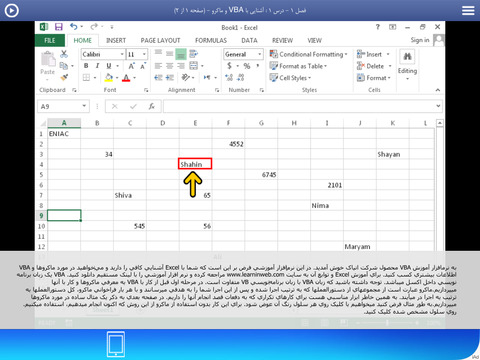Viewport: 480px width, 360px height.
Task: Click Conditional Formatting button
Action: [x=309, y=54]
